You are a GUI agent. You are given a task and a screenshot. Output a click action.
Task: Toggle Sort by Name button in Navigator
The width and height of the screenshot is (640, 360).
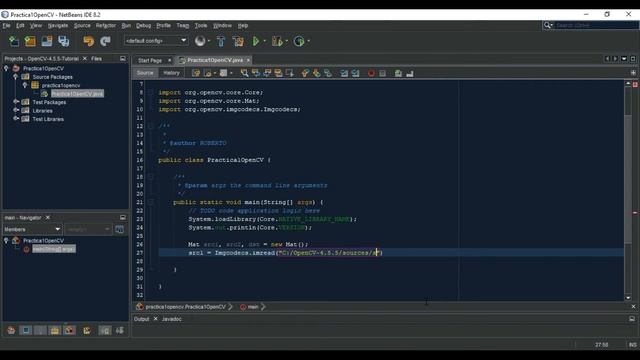(105, 330)
